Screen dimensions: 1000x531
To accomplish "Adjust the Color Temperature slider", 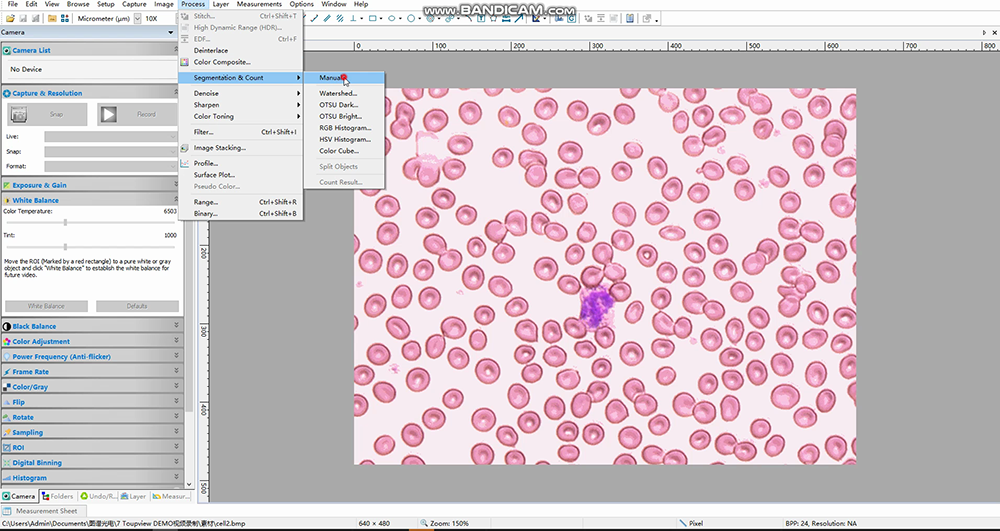I will [x=65, y=222].
